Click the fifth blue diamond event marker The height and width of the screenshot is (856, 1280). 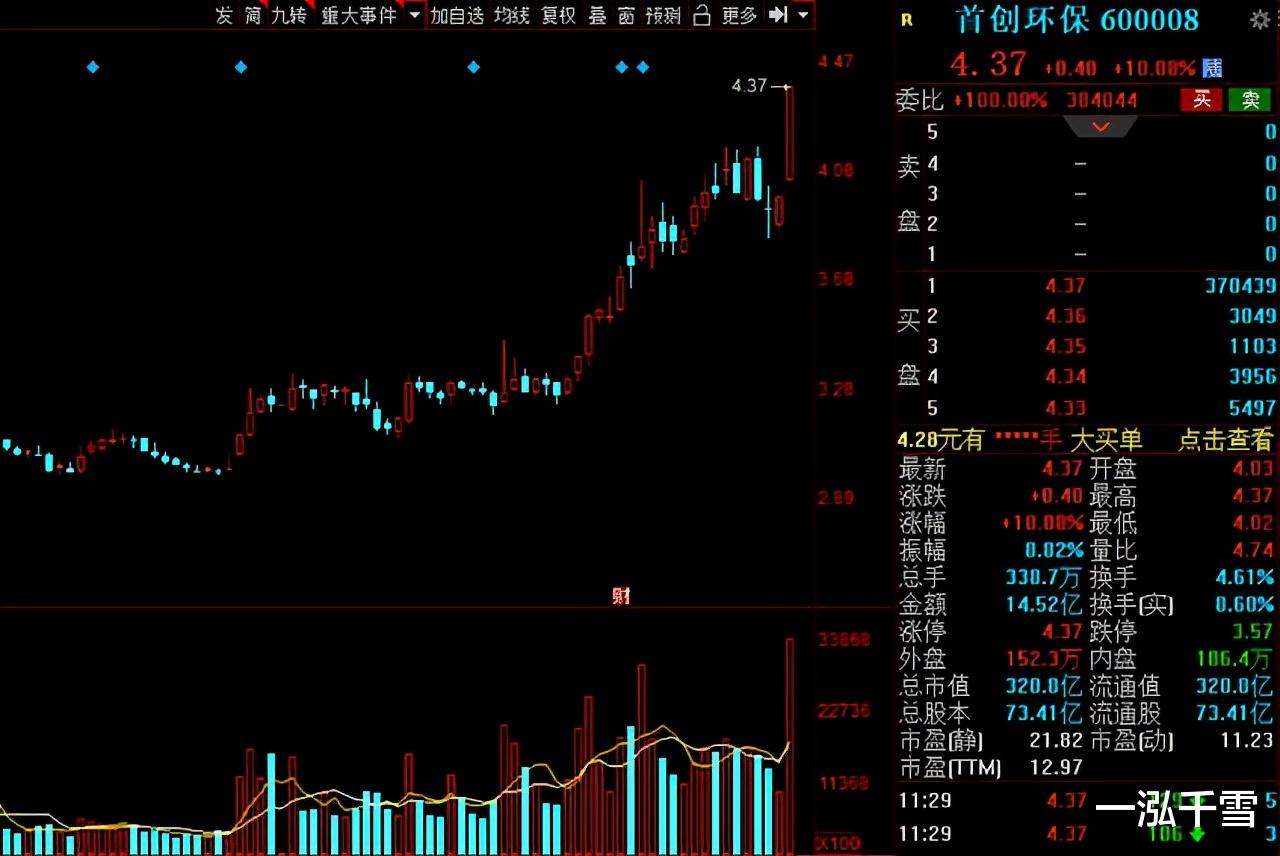coord(643,67)
